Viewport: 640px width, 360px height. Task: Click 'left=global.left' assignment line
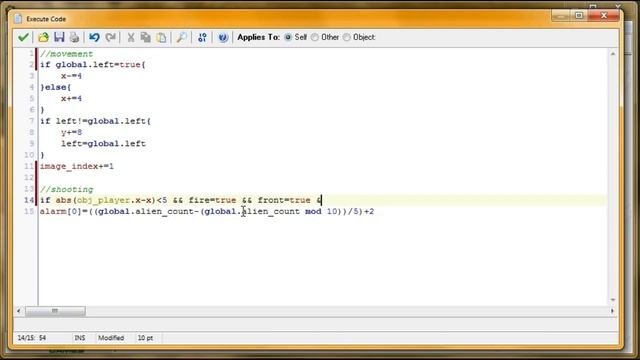point(103,144)
